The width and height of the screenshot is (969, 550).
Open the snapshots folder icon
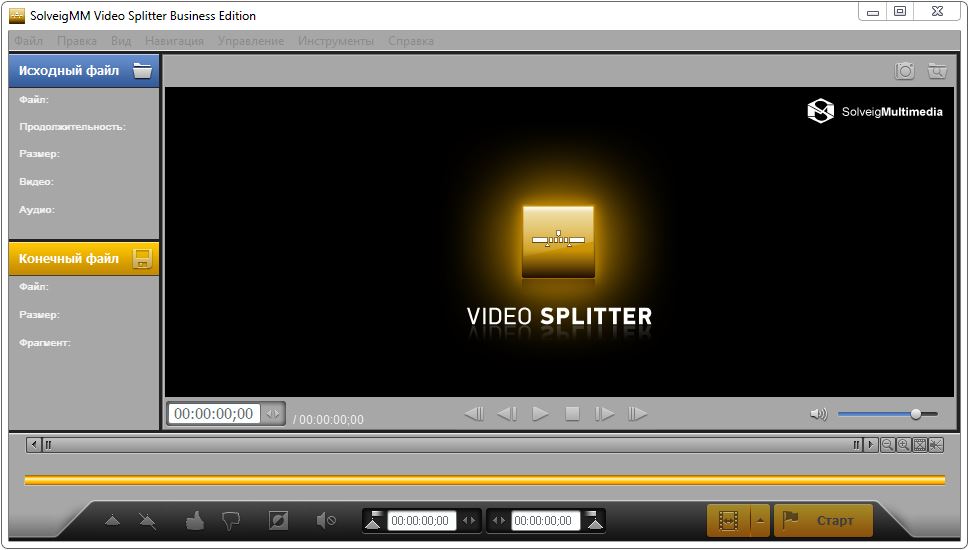point(937,71)
